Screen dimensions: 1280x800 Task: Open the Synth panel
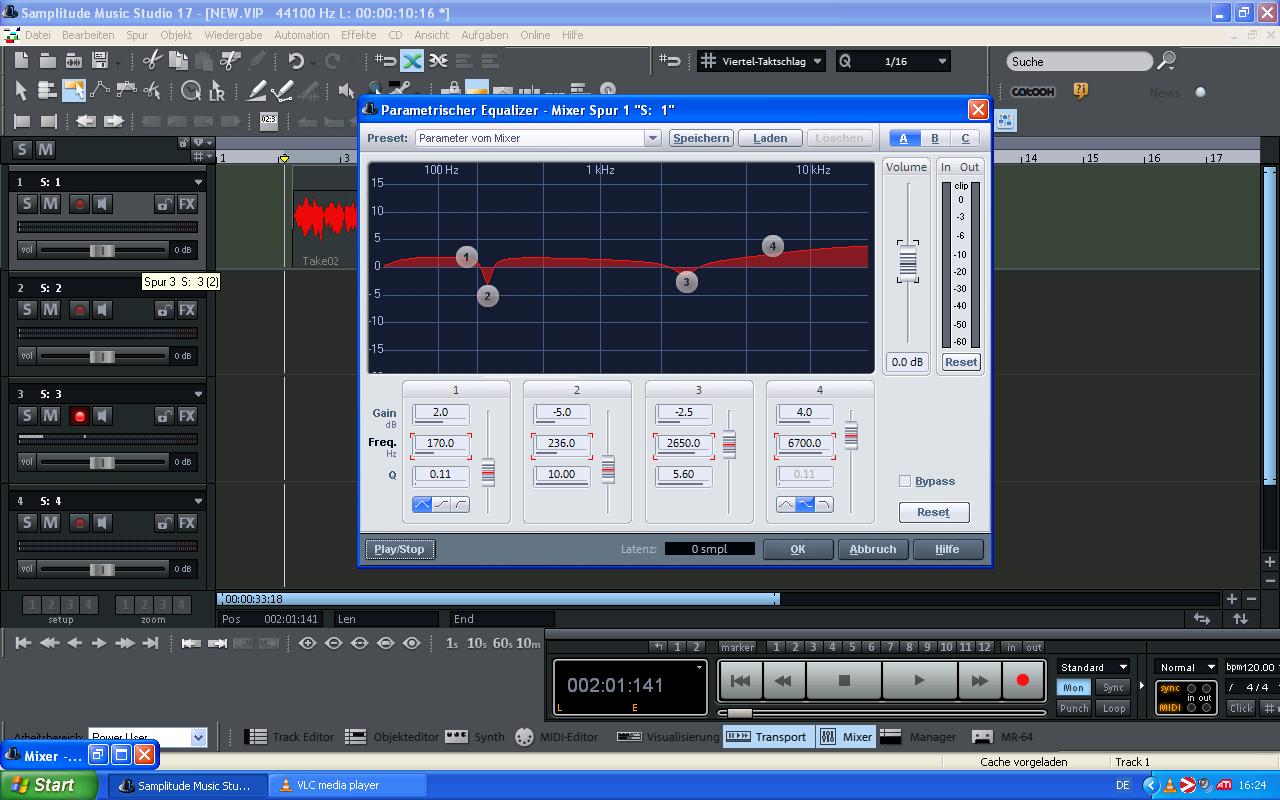475,737
